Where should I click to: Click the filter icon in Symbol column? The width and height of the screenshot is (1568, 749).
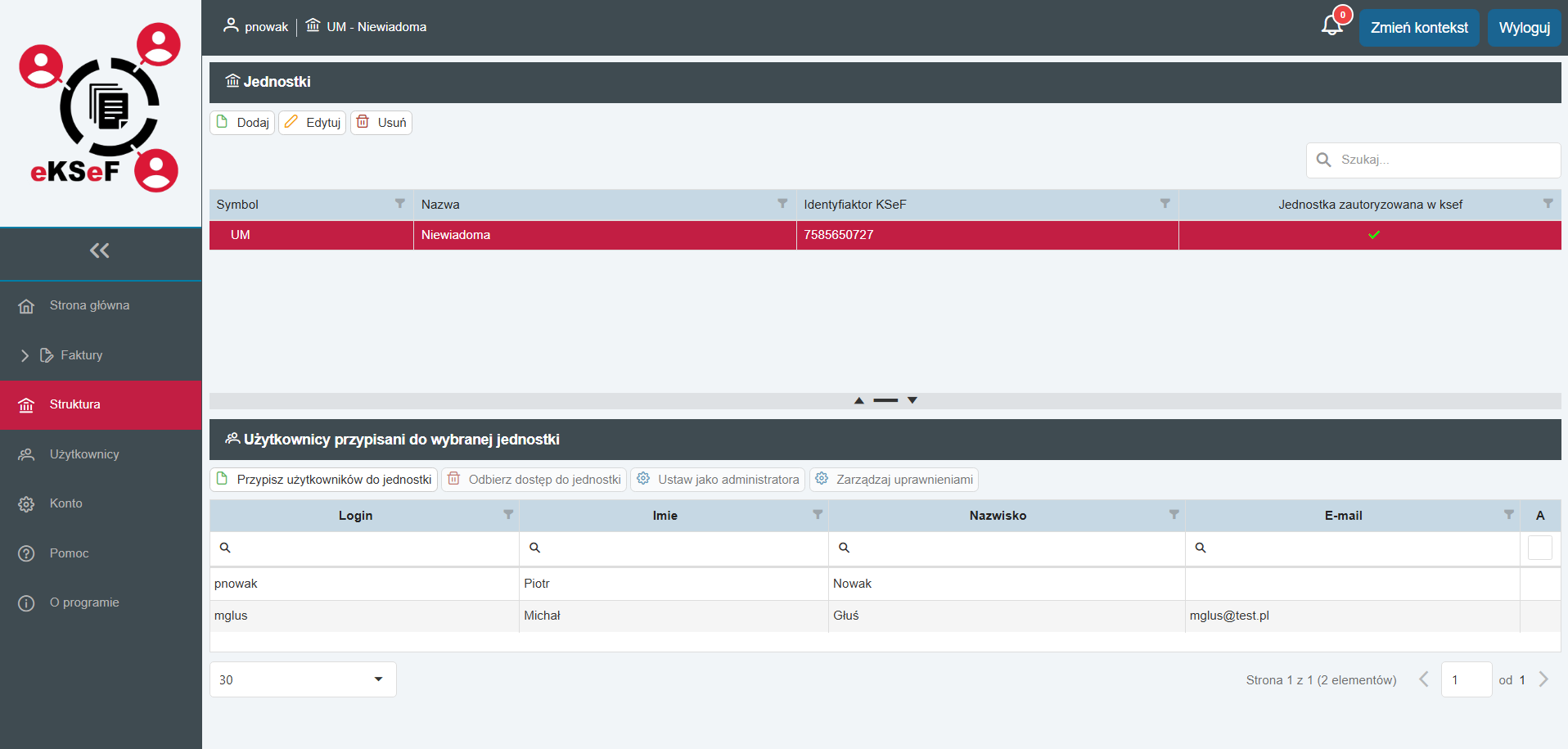(400, 204)
